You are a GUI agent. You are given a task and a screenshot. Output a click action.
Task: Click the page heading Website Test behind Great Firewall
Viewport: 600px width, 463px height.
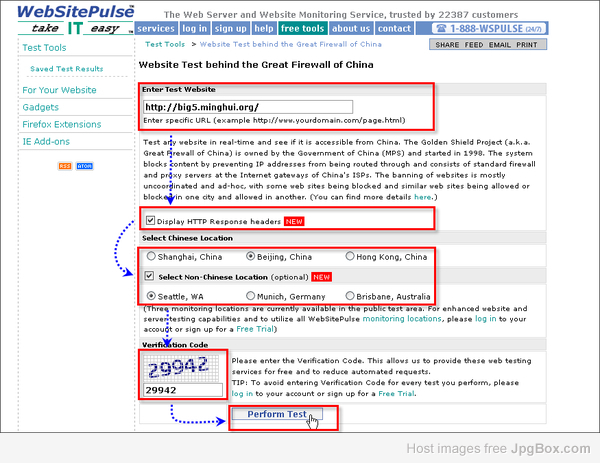[x=256, y=65]
